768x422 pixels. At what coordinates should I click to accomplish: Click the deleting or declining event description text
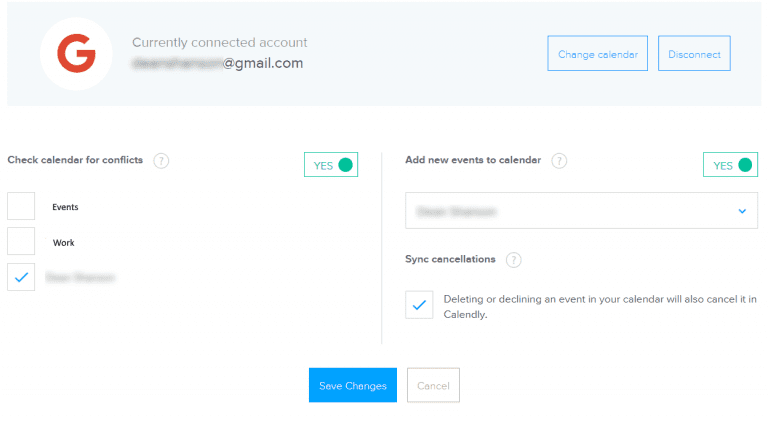pos(600,306)
